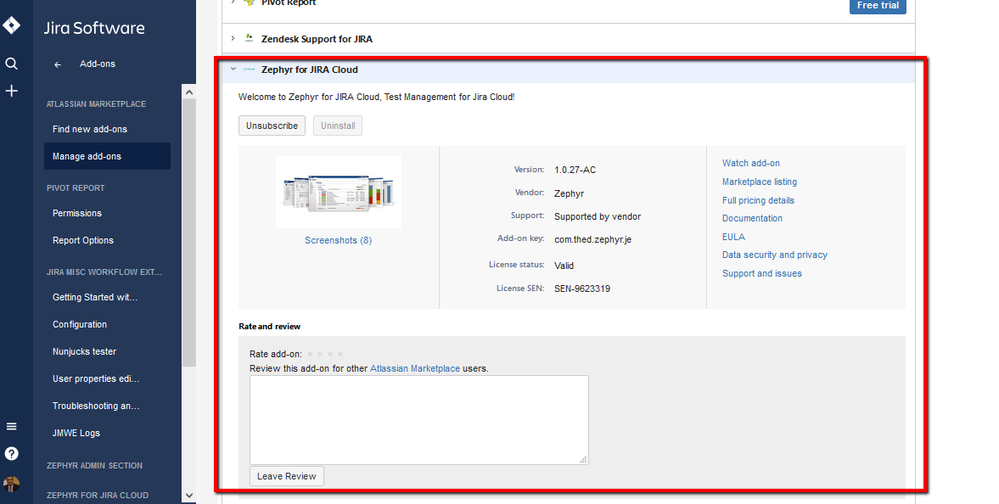999x504 pixels.
Task: Click the Pivot Report add-on icon
Action: point(249,3)
